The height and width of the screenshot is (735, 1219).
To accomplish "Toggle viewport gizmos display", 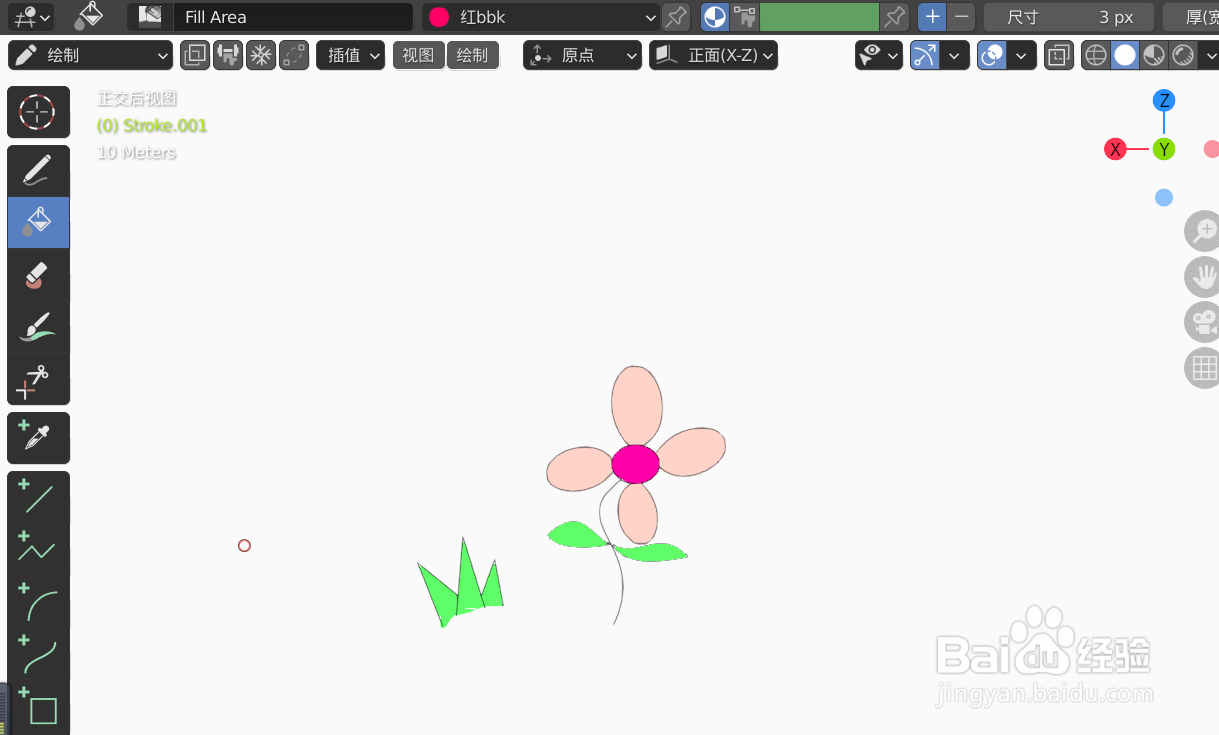I will (925, 55).
